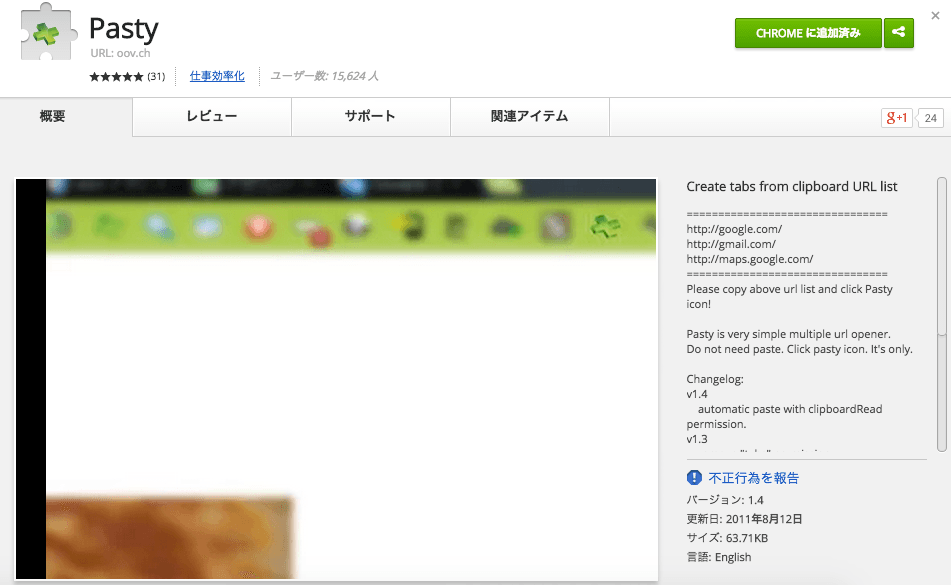Click the +1 count bubble showing 24
The width and height of the screenshot is (951, 585).
[x=930, y=118]
